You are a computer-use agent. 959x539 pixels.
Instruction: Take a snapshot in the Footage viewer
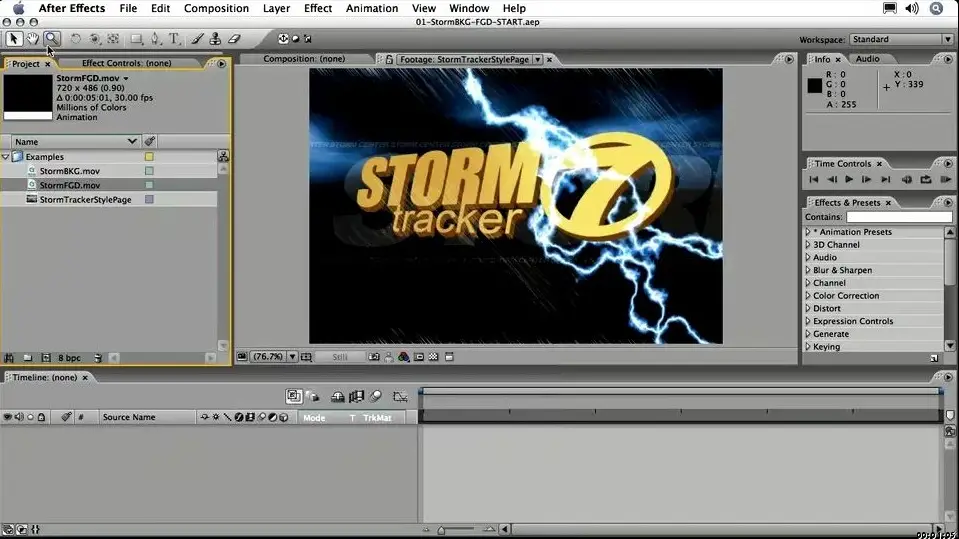[x=374, y=357]
